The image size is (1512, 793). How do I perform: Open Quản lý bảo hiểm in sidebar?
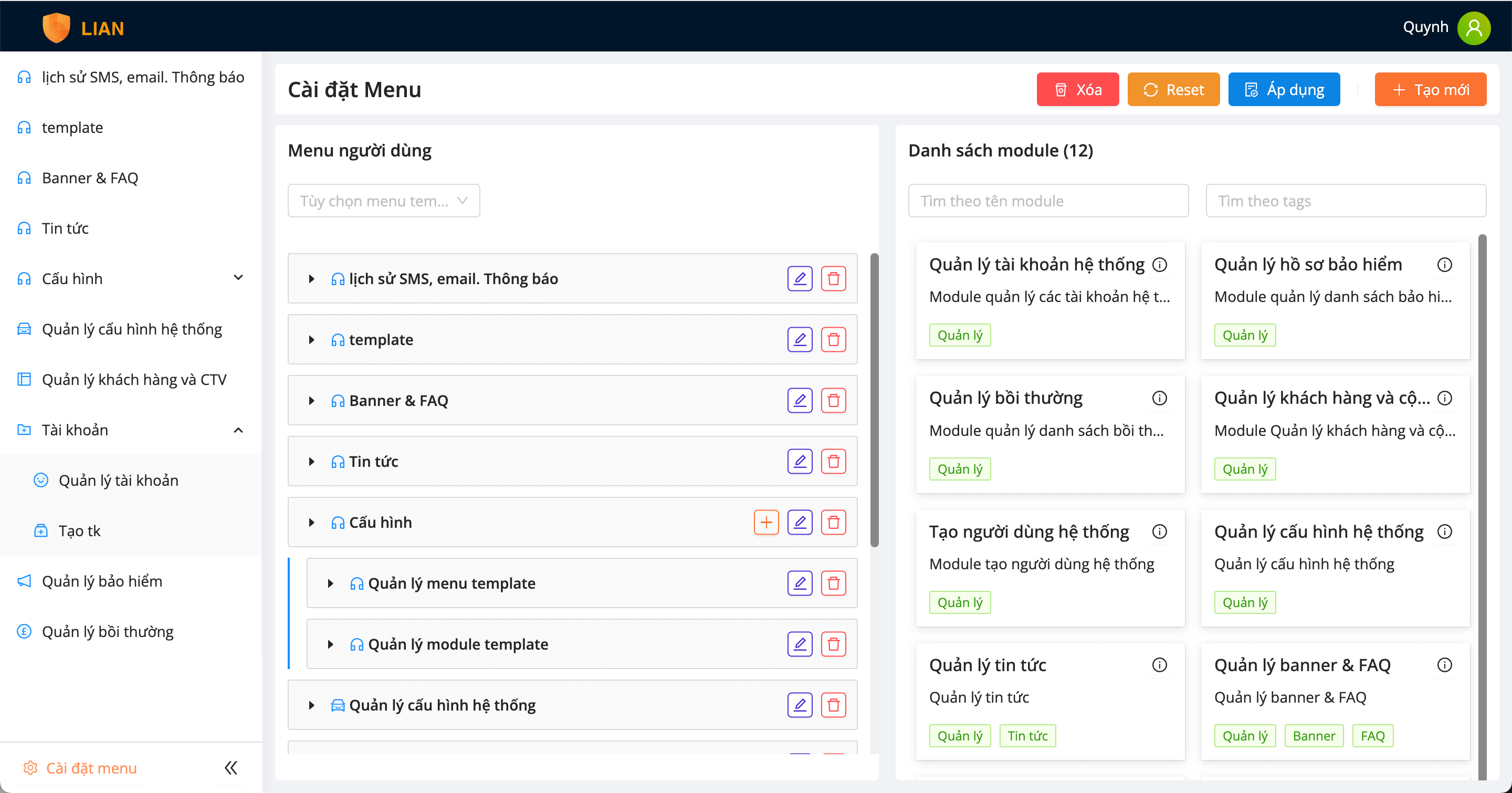point(102,581)
